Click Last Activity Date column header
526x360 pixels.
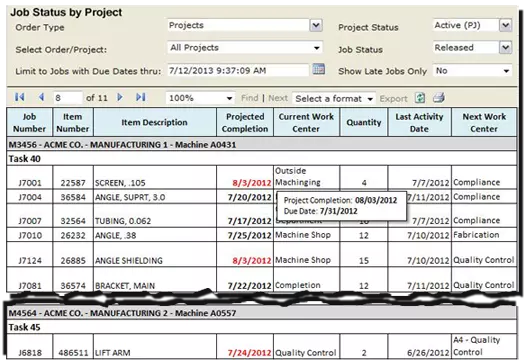click(x=419, y=122)
